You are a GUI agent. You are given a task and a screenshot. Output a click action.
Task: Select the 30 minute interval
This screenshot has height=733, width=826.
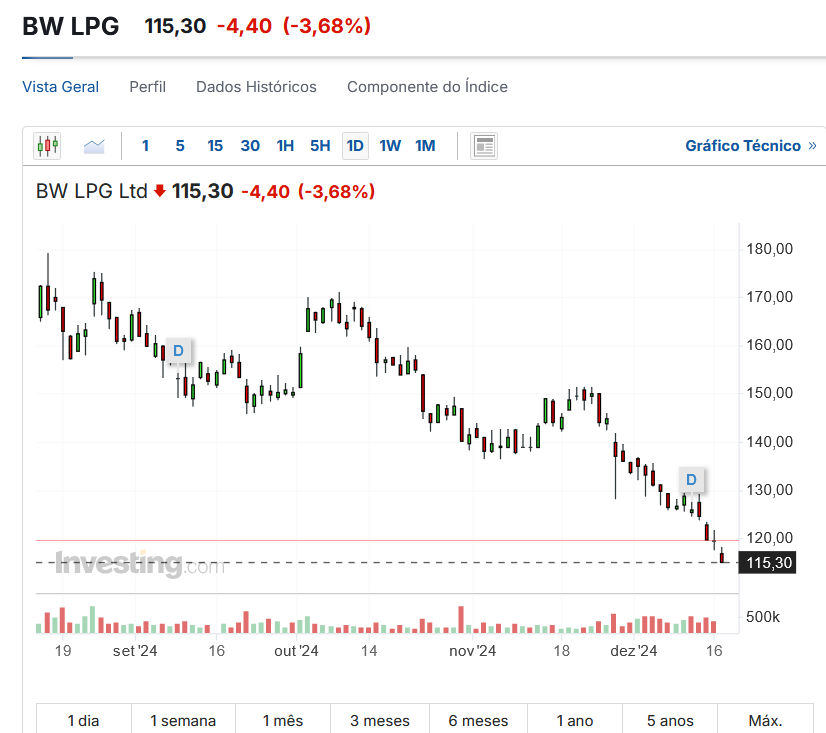[x=250, y=146]
